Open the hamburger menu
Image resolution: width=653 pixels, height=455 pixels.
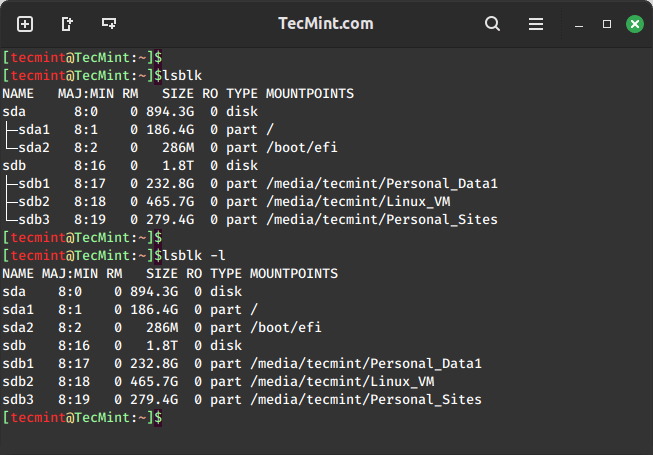click(x=536, y=24)
